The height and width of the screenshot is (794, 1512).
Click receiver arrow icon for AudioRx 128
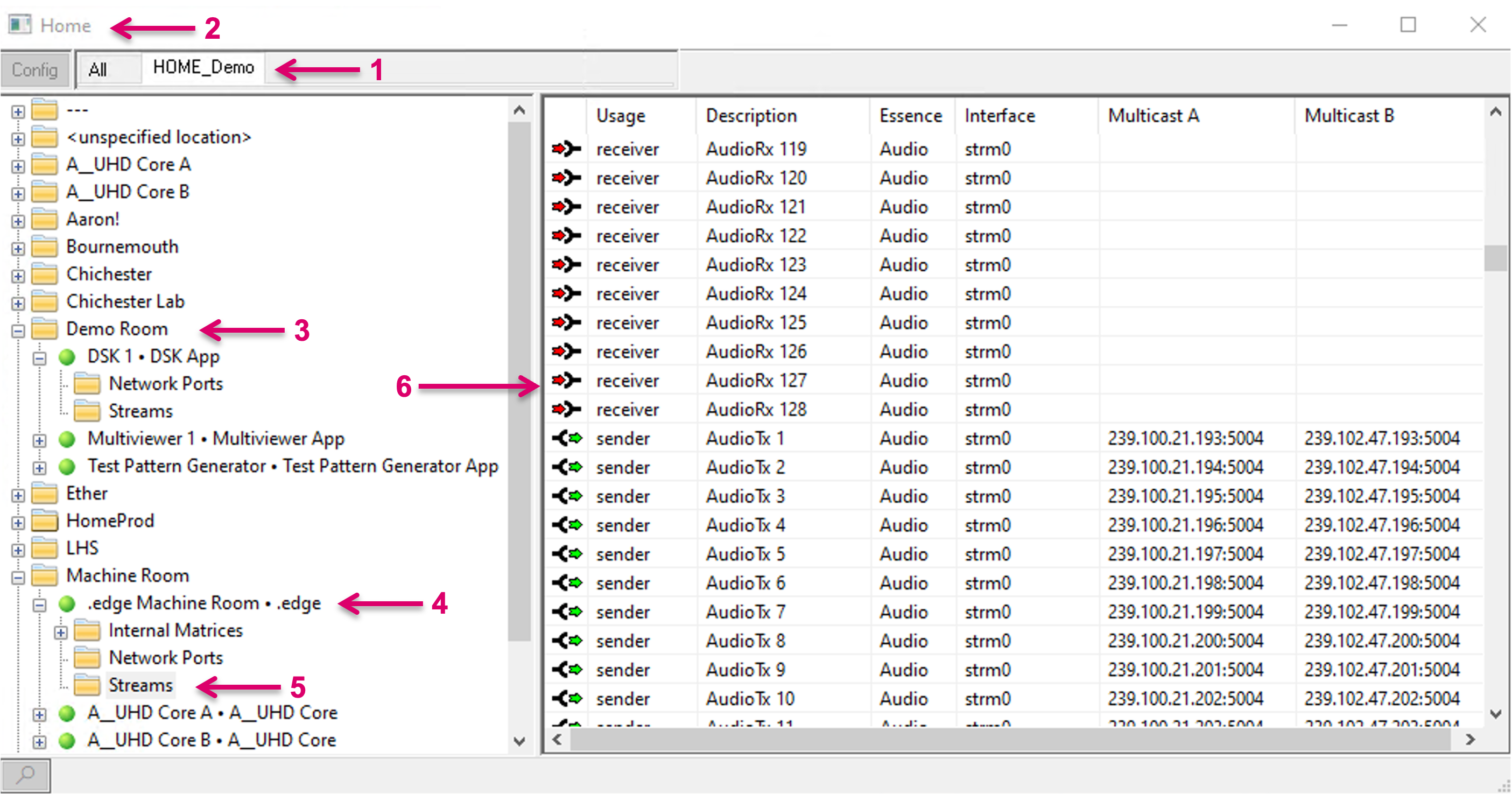(x=566, y=409)
